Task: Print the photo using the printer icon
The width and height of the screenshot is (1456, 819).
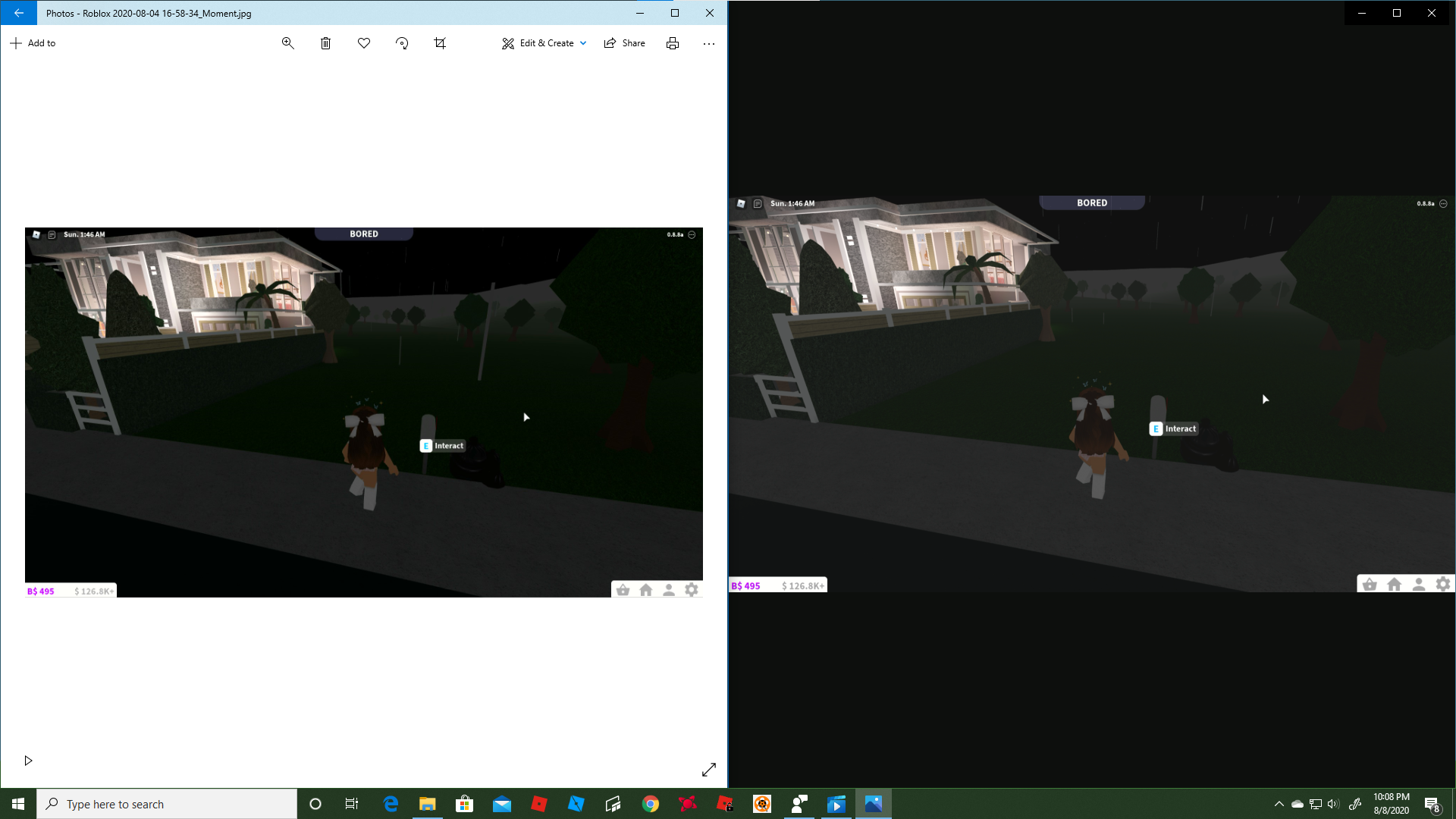Action: [673, 43]
